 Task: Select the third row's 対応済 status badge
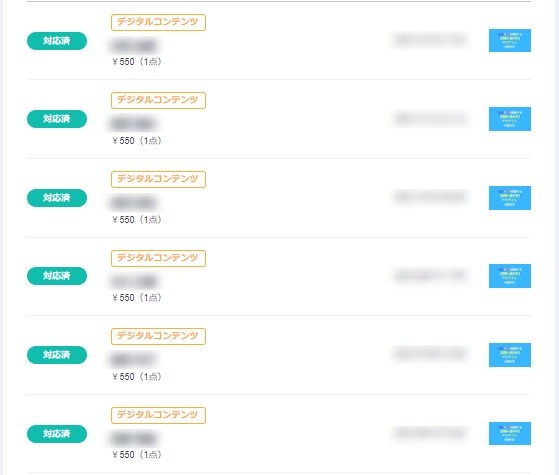click(x=57, y=198)
